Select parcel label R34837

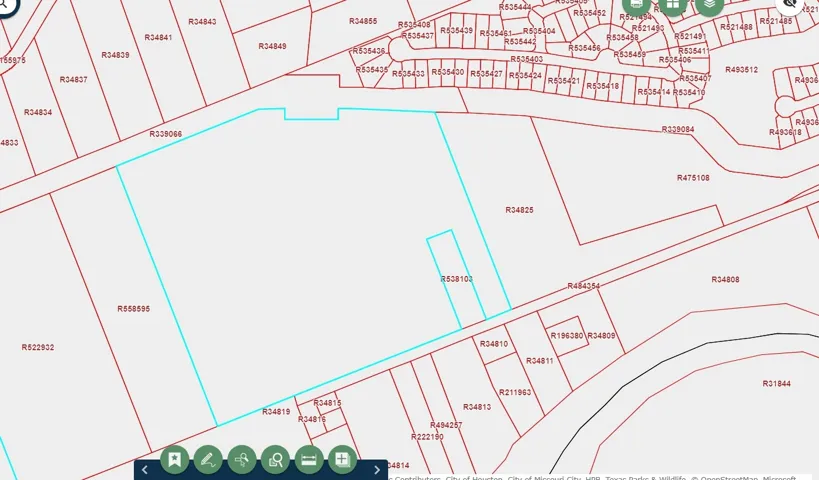tap(74, 79)
